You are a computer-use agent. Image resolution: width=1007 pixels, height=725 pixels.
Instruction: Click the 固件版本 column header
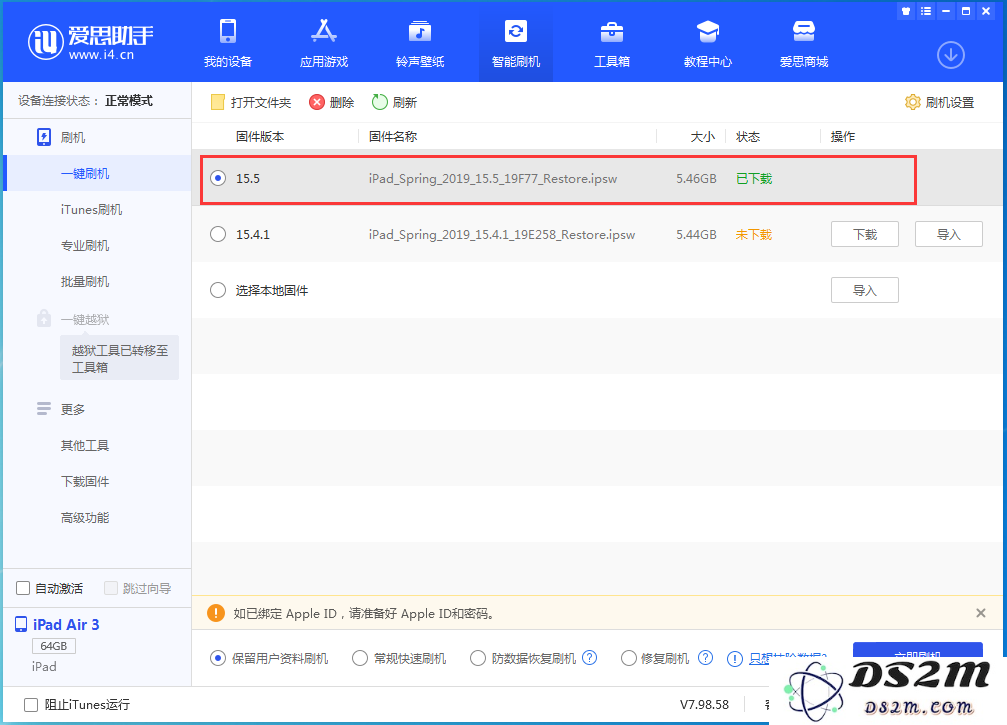pyautogui.click(x=259, y=136)
